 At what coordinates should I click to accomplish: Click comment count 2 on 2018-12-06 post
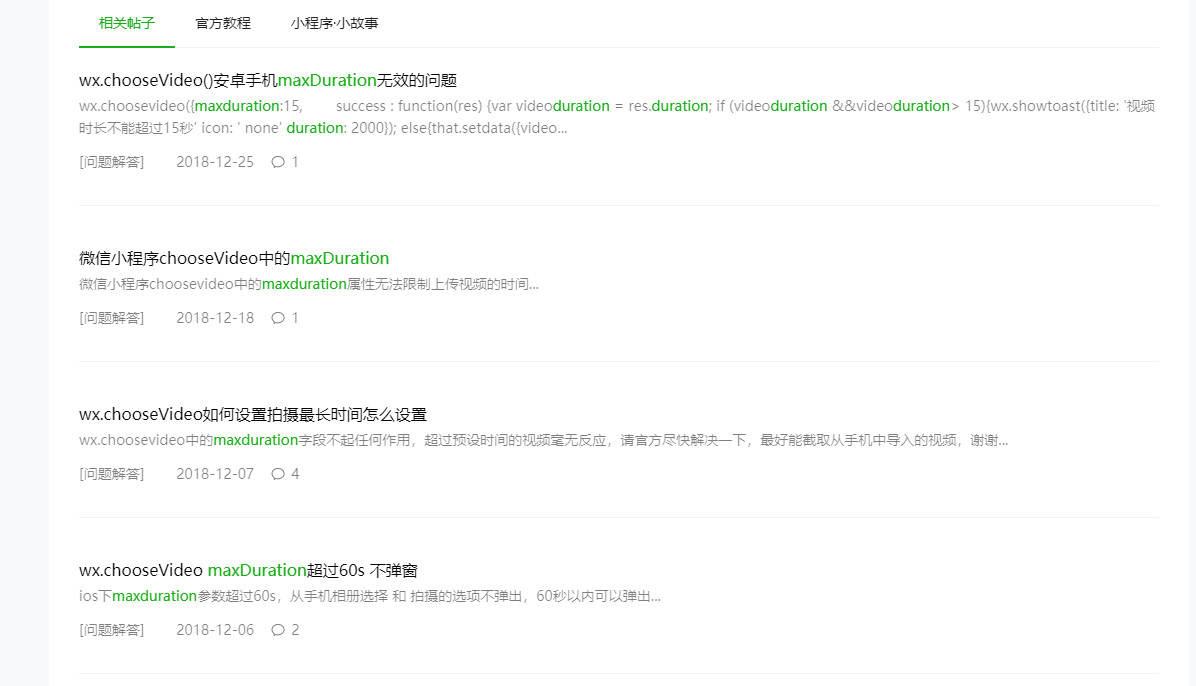(x=295, y=630)
